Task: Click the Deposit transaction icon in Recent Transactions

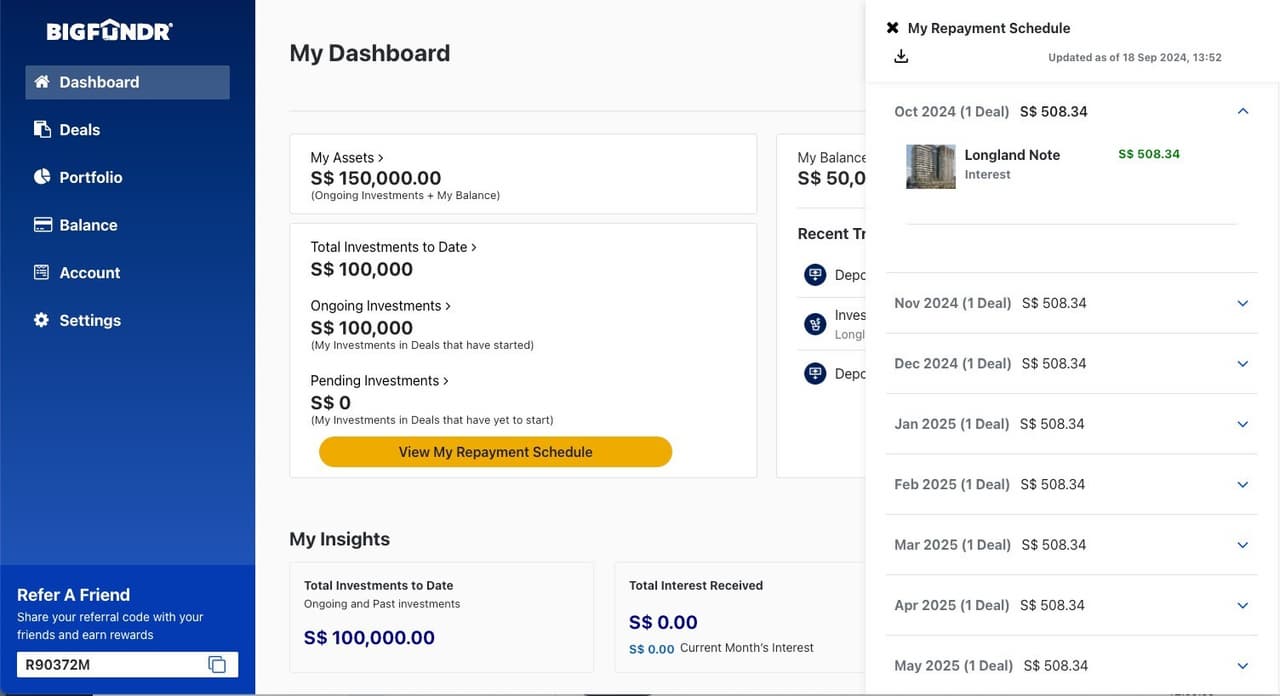Action: pos(815,274)
